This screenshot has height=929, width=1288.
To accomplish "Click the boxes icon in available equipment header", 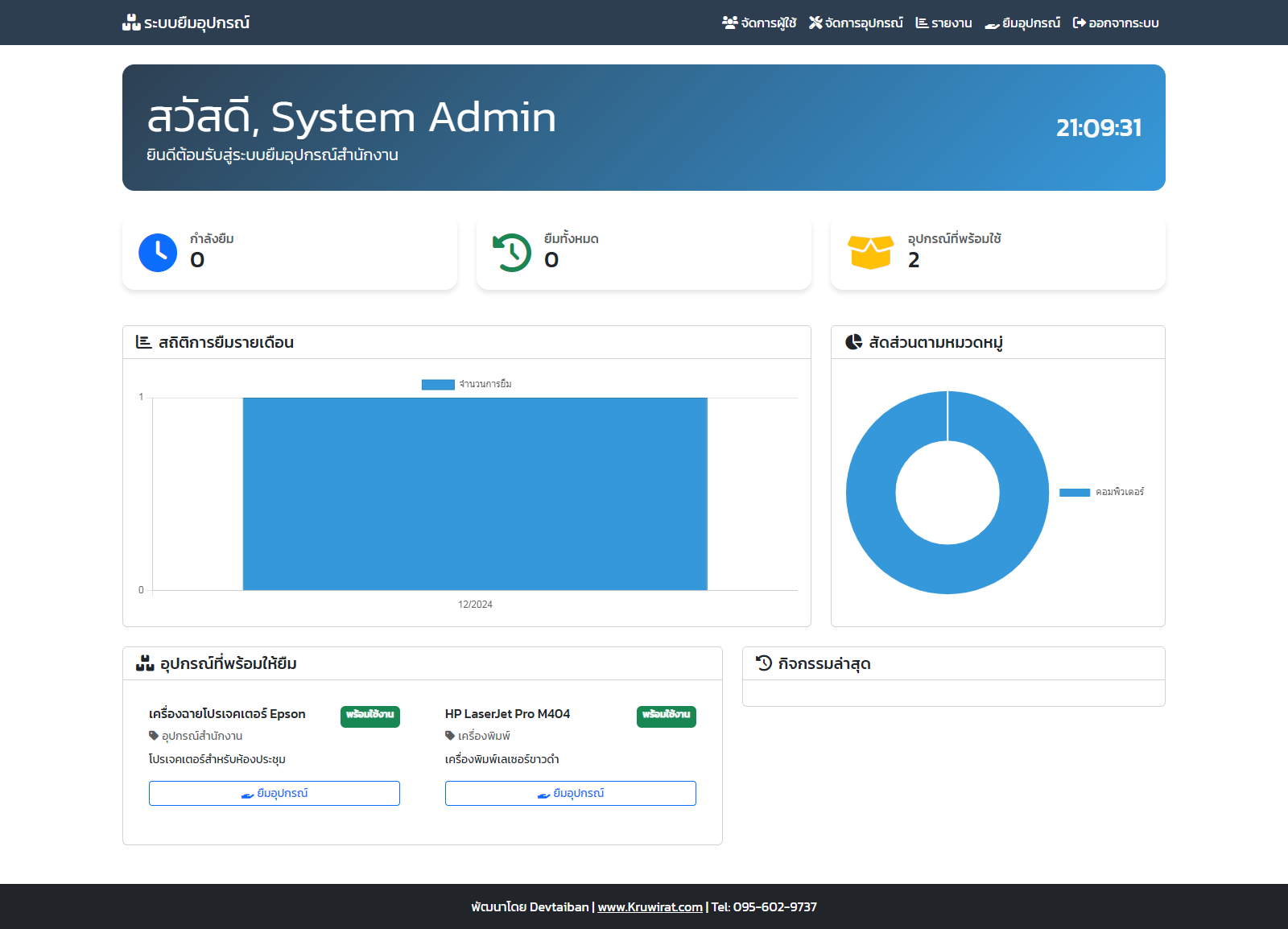I will (145, 663).
